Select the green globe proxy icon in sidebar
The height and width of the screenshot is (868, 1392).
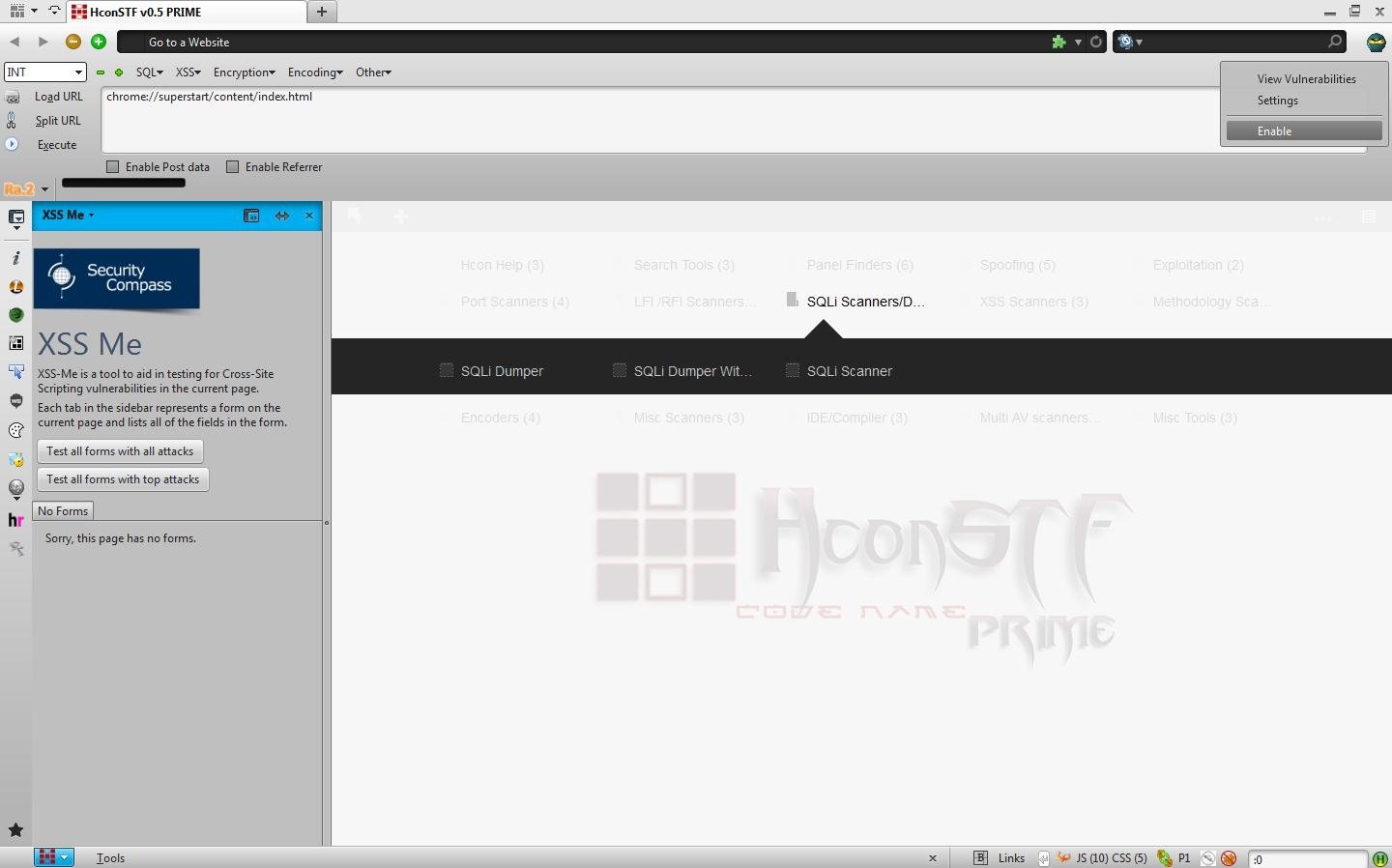coord(15,315)
